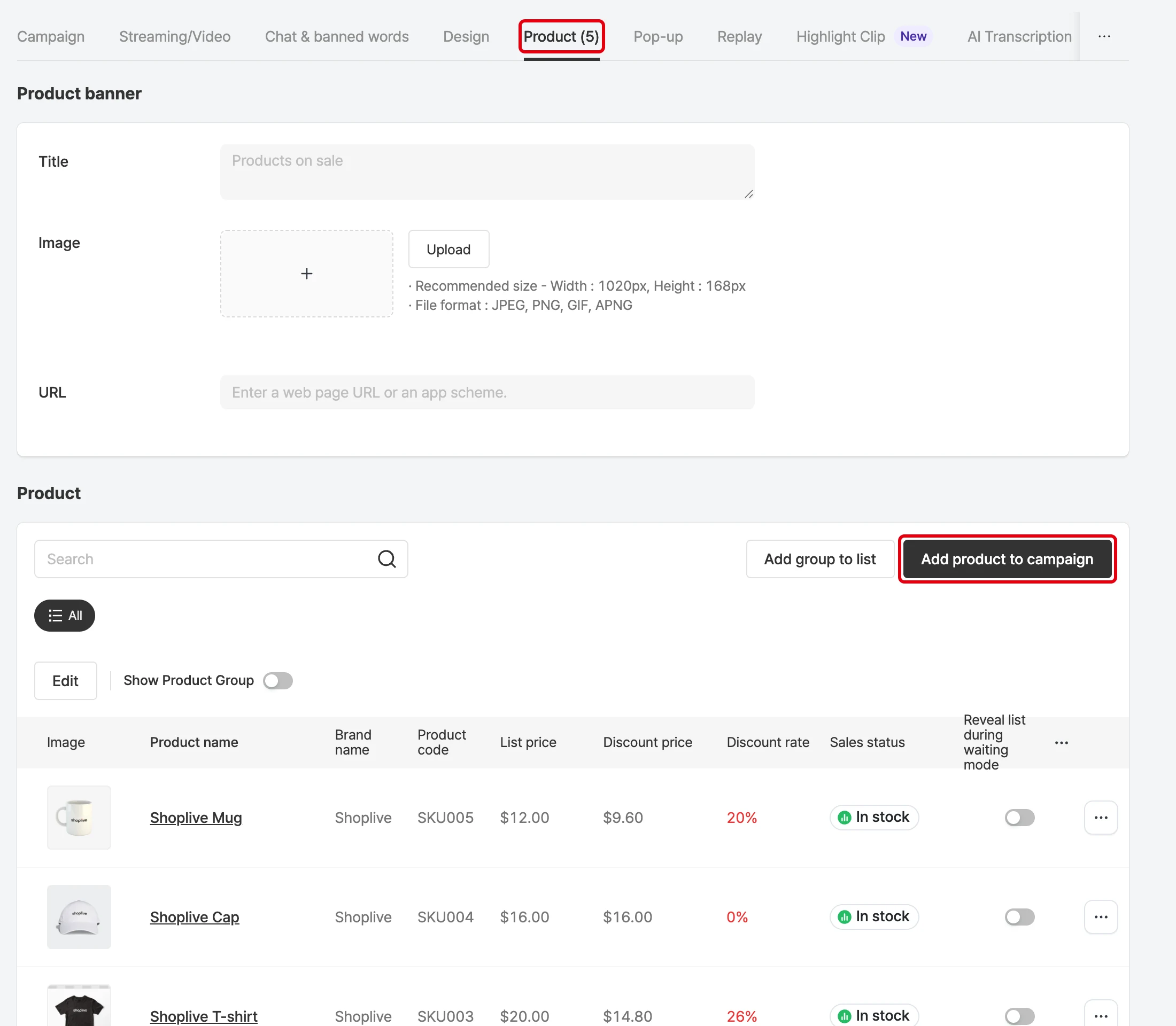Screen dimensions: 1176x1026
Task: Click Add product to campaign button
Action: [1007, 559]
